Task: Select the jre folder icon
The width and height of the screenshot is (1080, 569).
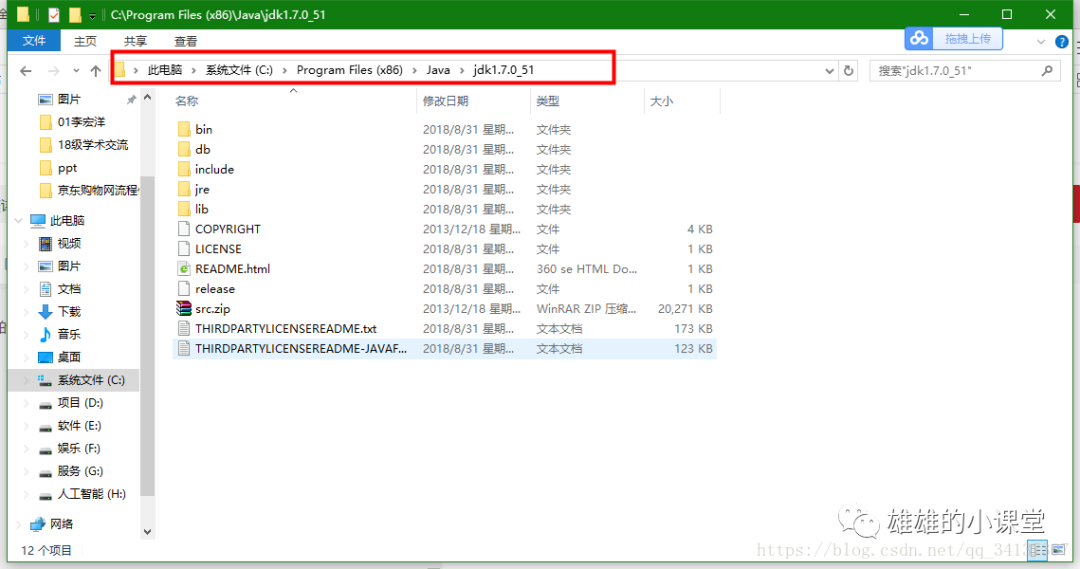Action: pyautogui.click(x=184, y=189)
